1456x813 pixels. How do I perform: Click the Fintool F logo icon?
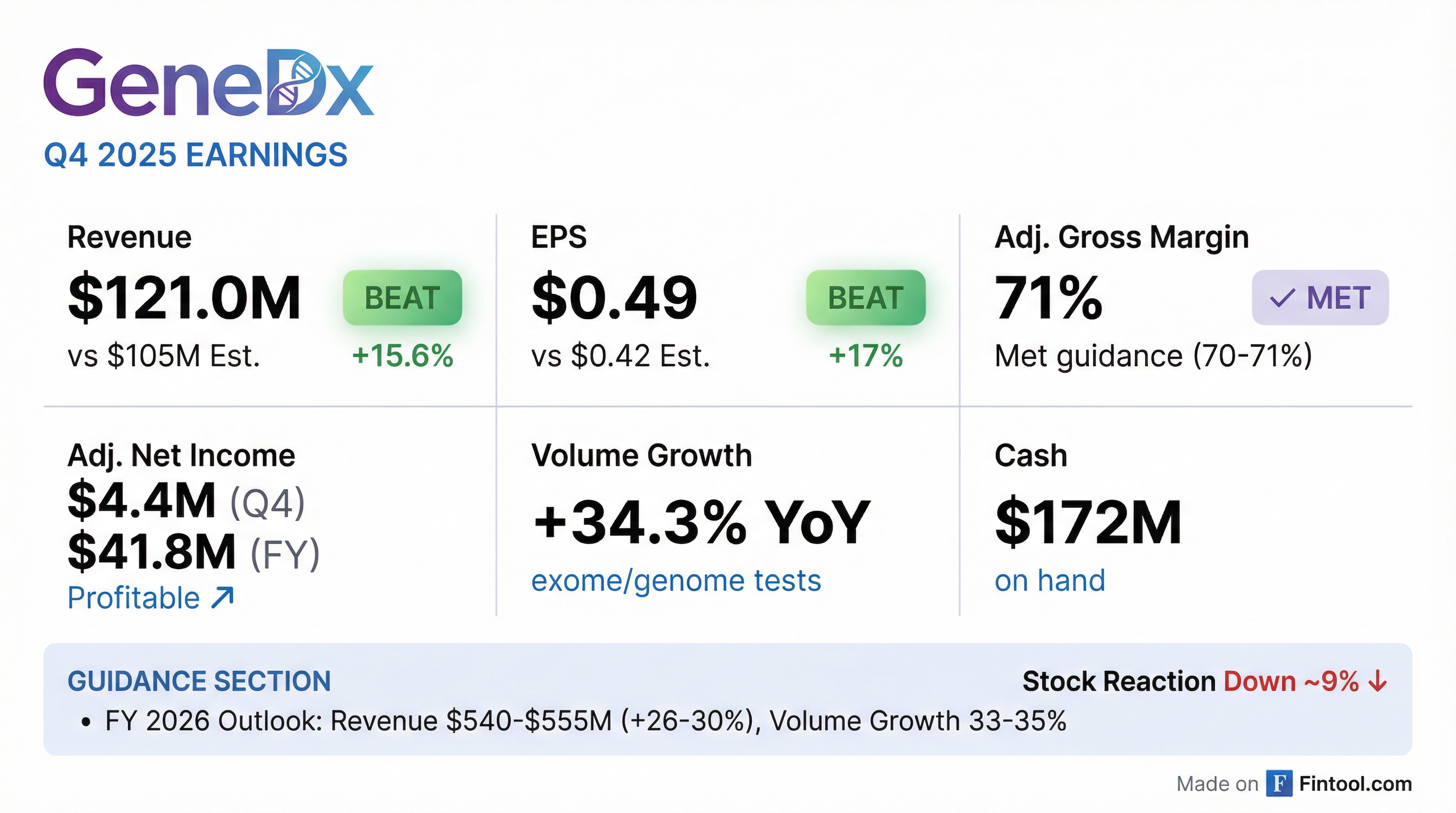click(x=1279, y=783)
